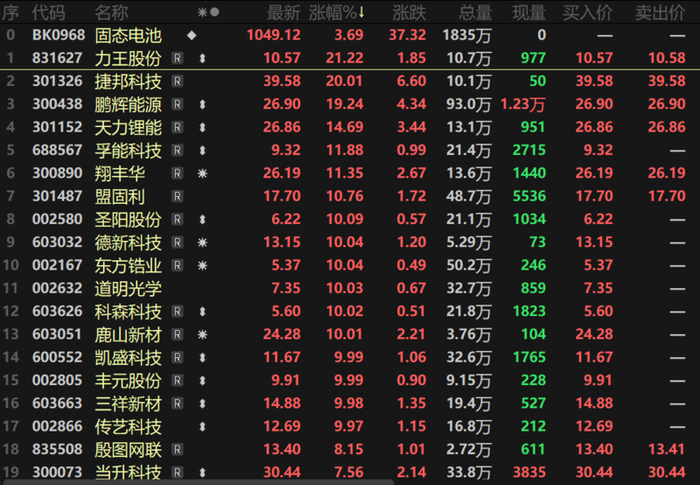Click the up-down arrow marker in 科森科技 row

(202, 312)
